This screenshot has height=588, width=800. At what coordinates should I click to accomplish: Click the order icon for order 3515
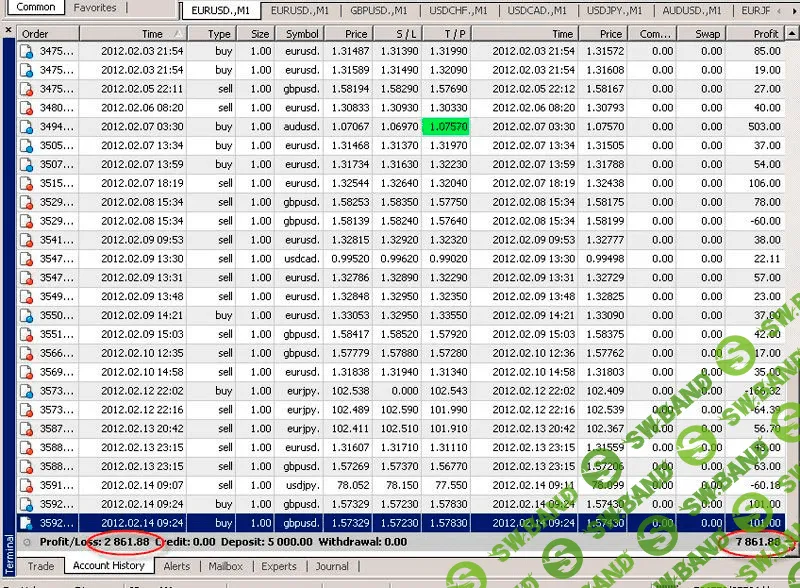coord(28,184)
